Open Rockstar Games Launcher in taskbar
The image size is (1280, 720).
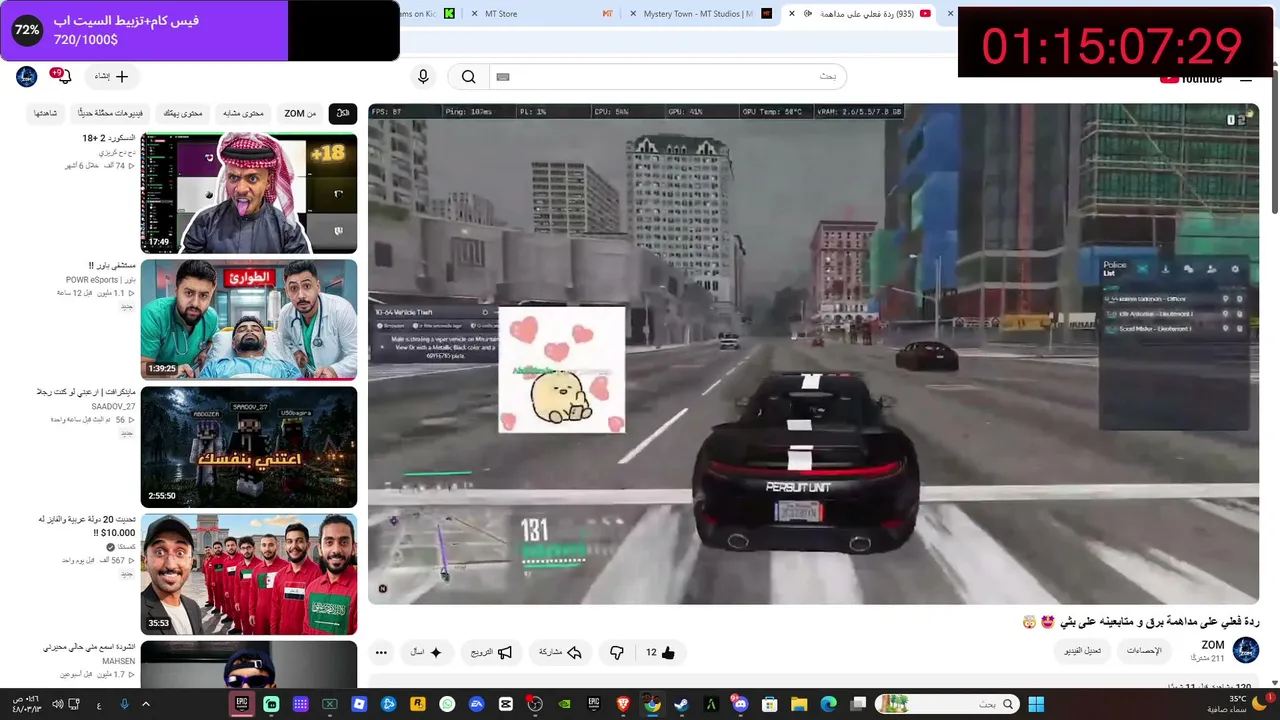418,704
